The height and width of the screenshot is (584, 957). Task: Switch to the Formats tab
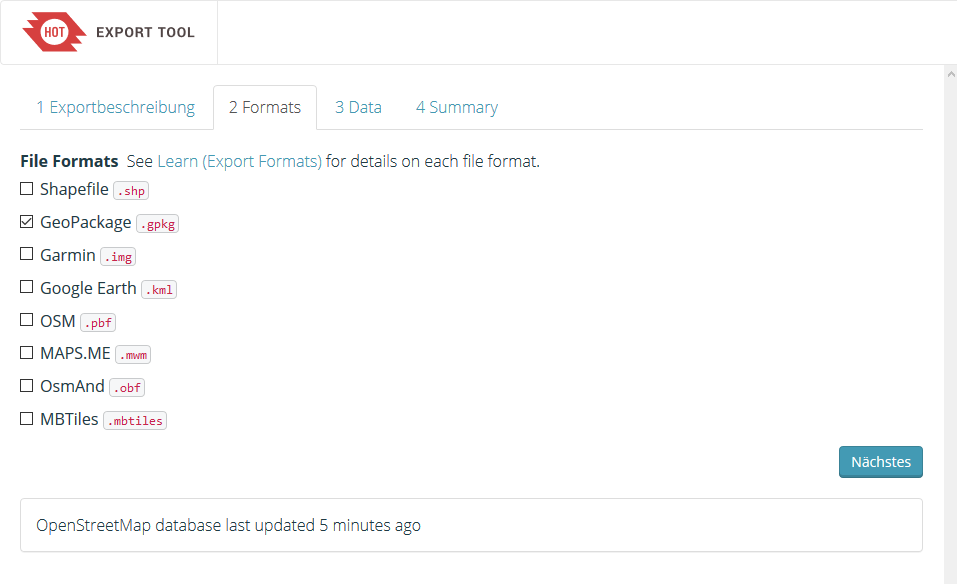(x=265, y=108)
